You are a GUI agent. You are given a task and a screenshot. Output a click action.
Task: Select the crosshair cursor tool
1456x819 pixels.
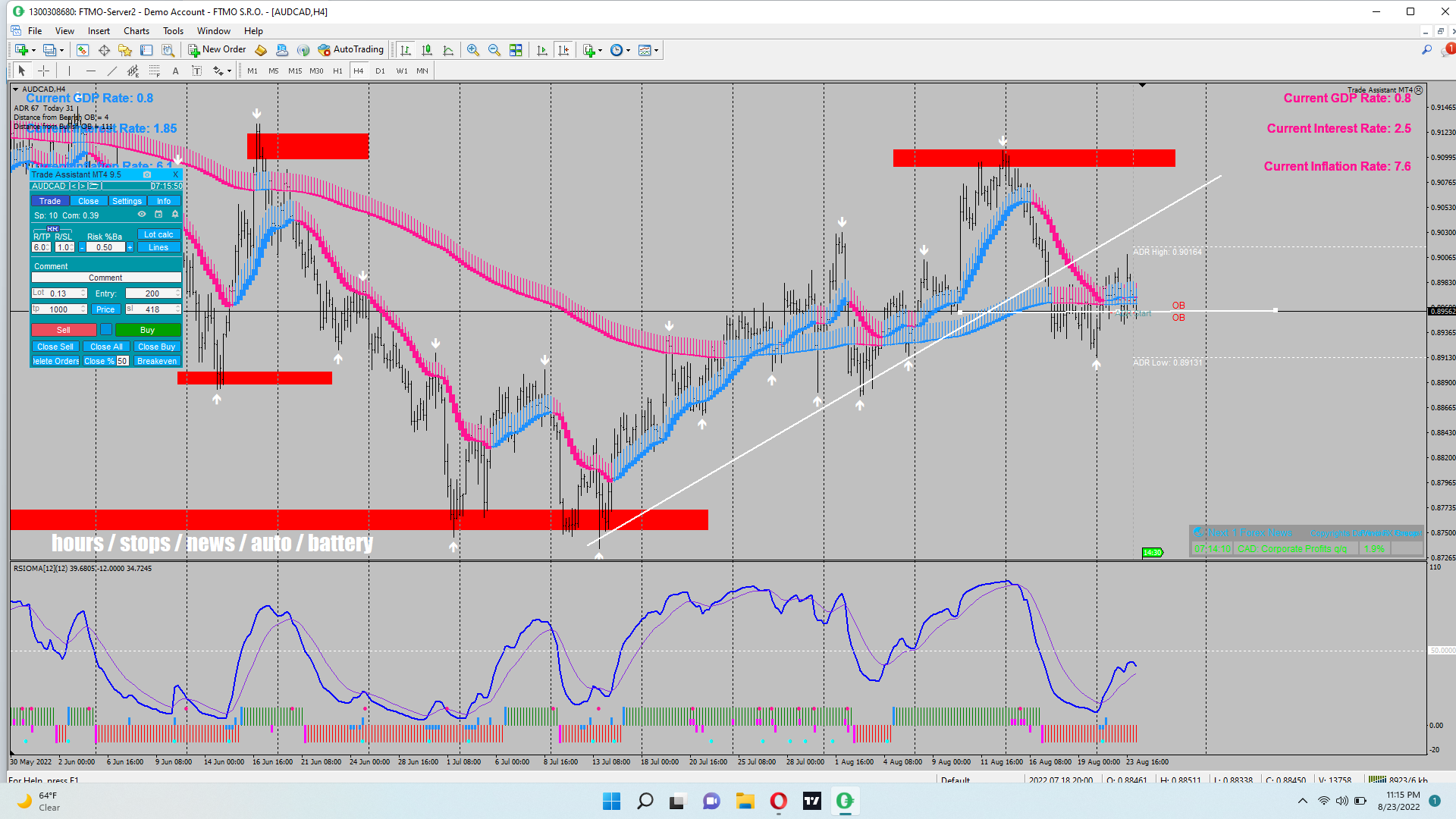[x=44, y=71]
